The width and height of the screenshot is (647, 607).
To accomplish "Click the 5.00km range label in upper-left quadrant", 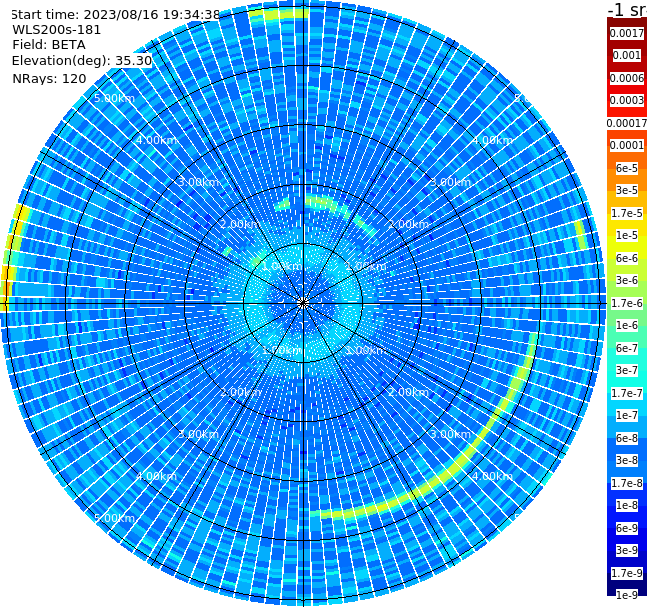I will click(x=114, y=98).
